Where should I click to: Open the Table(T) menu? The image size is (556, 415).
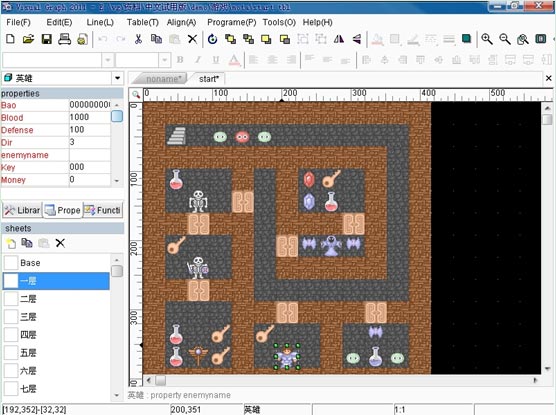pyautogui.click(x=143, y=22)
